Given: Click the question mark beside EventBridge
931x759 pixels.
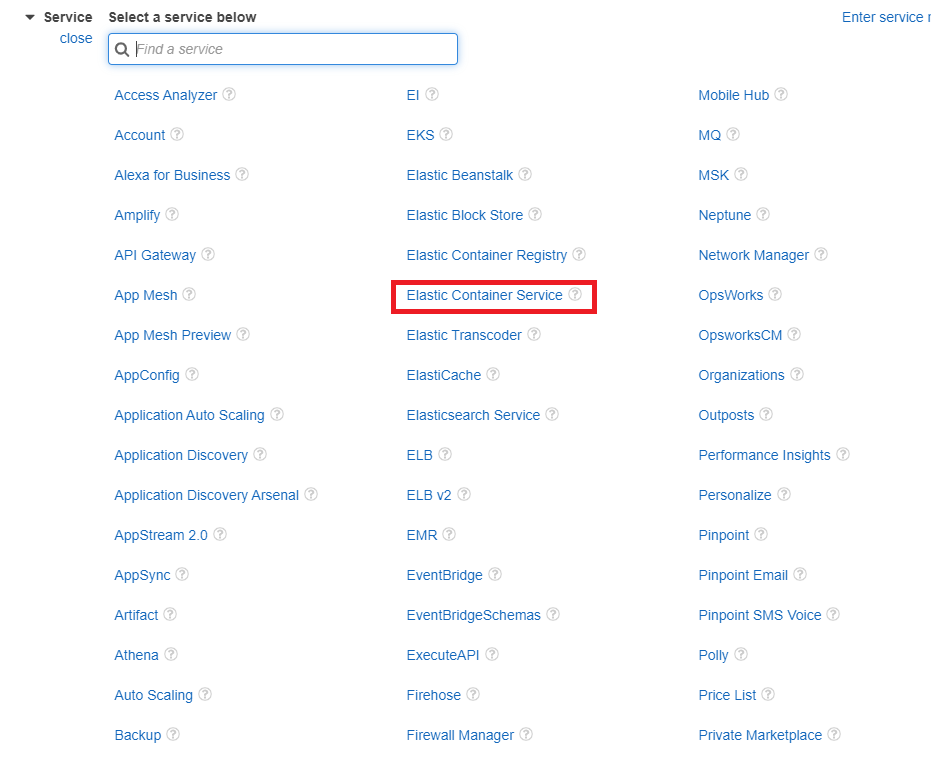Looking at the screenshot, I should [495, 574].
